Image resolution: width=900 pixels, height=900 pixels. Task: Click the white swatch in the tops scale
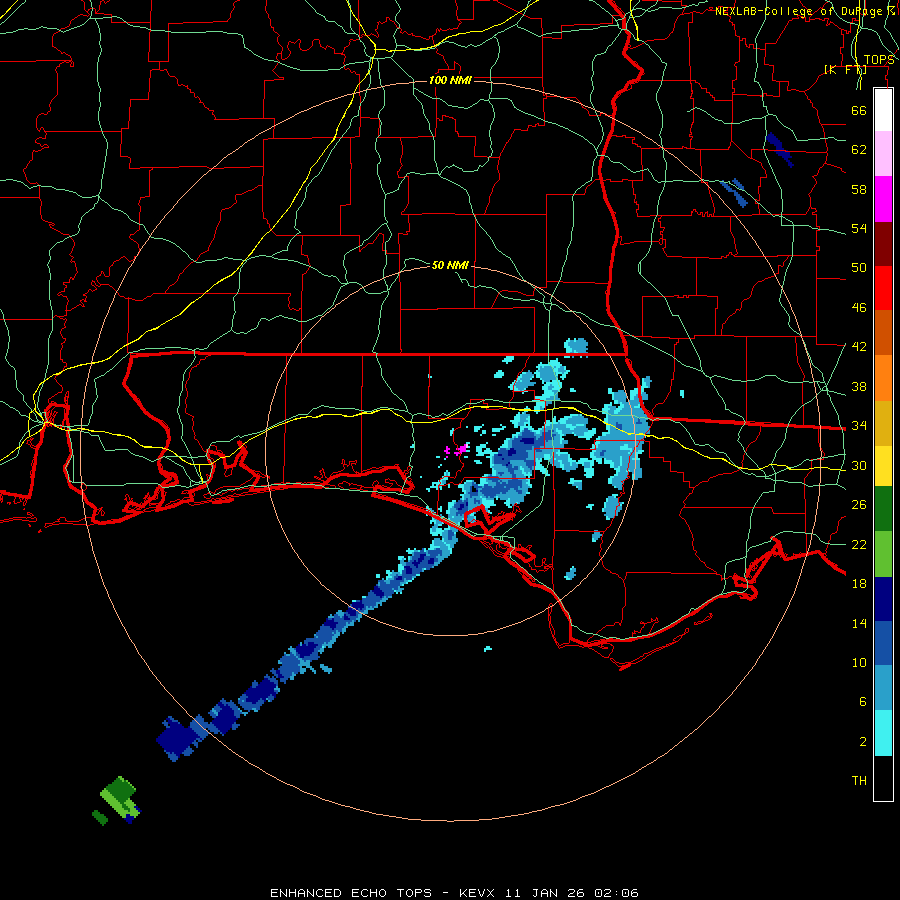pyautogui.click(x=883, y=110)
